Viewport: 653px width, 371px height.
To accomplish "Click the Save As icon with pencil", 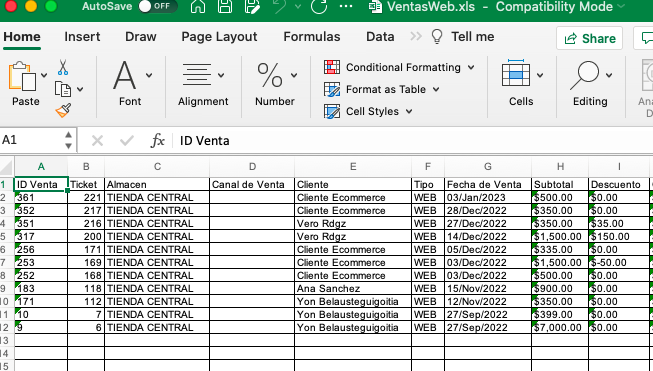I will (252, 6).
